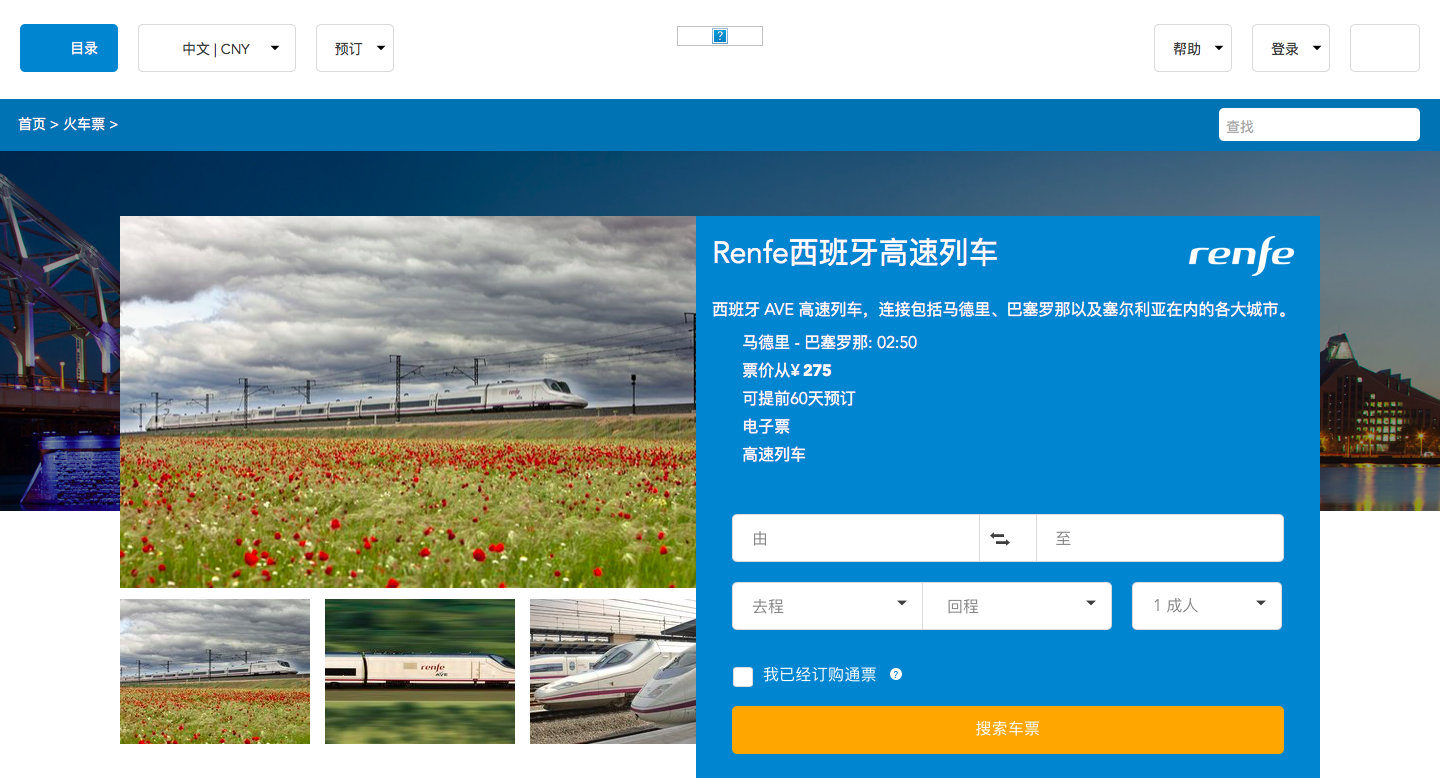The image size is (1440, 780).
Task: Open the 登录 login menu
Action: [1290, 48]
